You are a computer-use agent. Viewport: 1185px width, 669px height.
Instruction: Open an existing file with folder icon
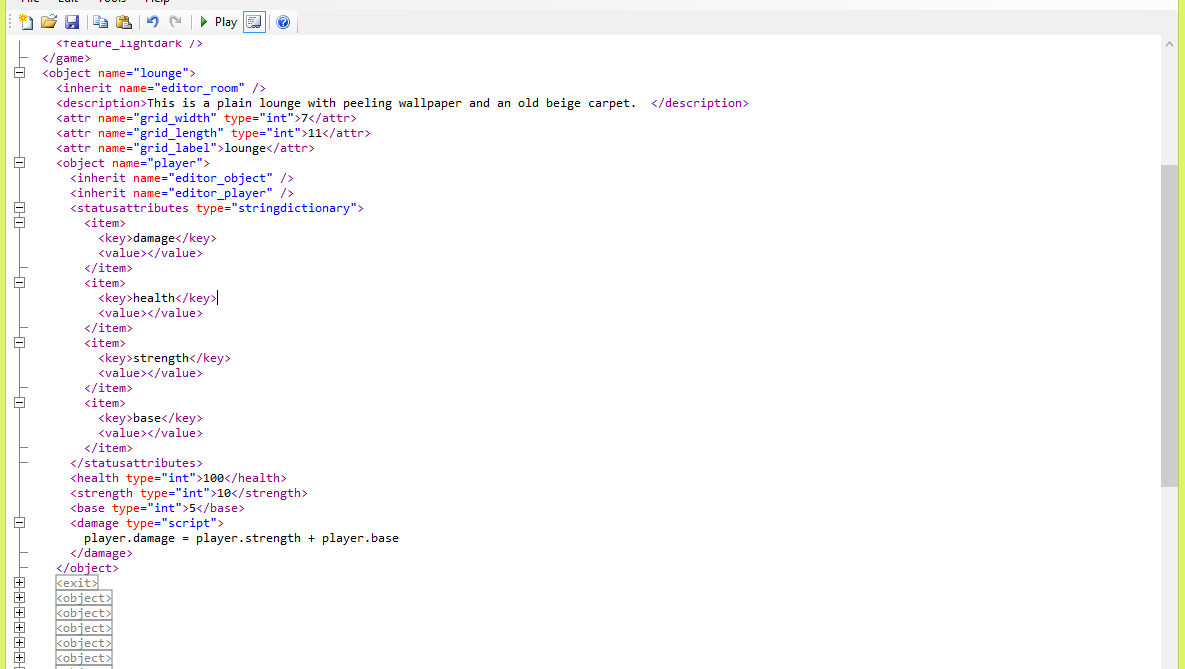click(x=48, y=22)
